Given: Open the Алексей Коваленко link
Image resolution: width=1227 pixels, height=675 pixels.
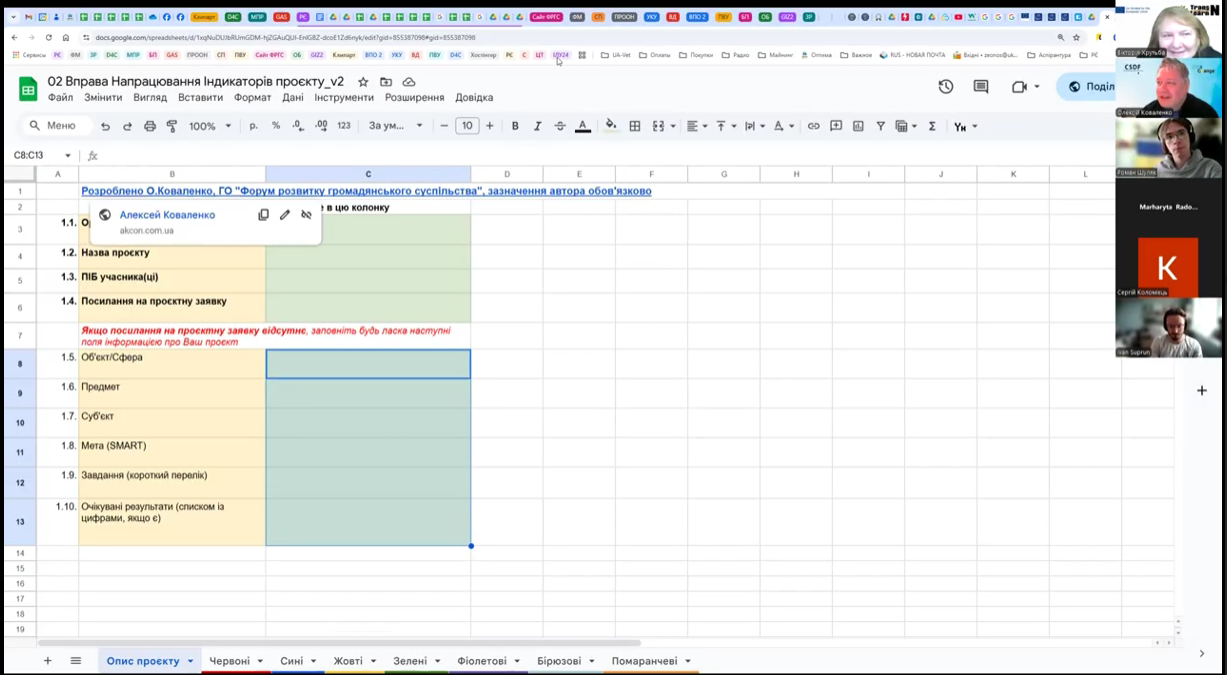Looking at the screenshot, I should pyautogui.click(x=167, y=215).
